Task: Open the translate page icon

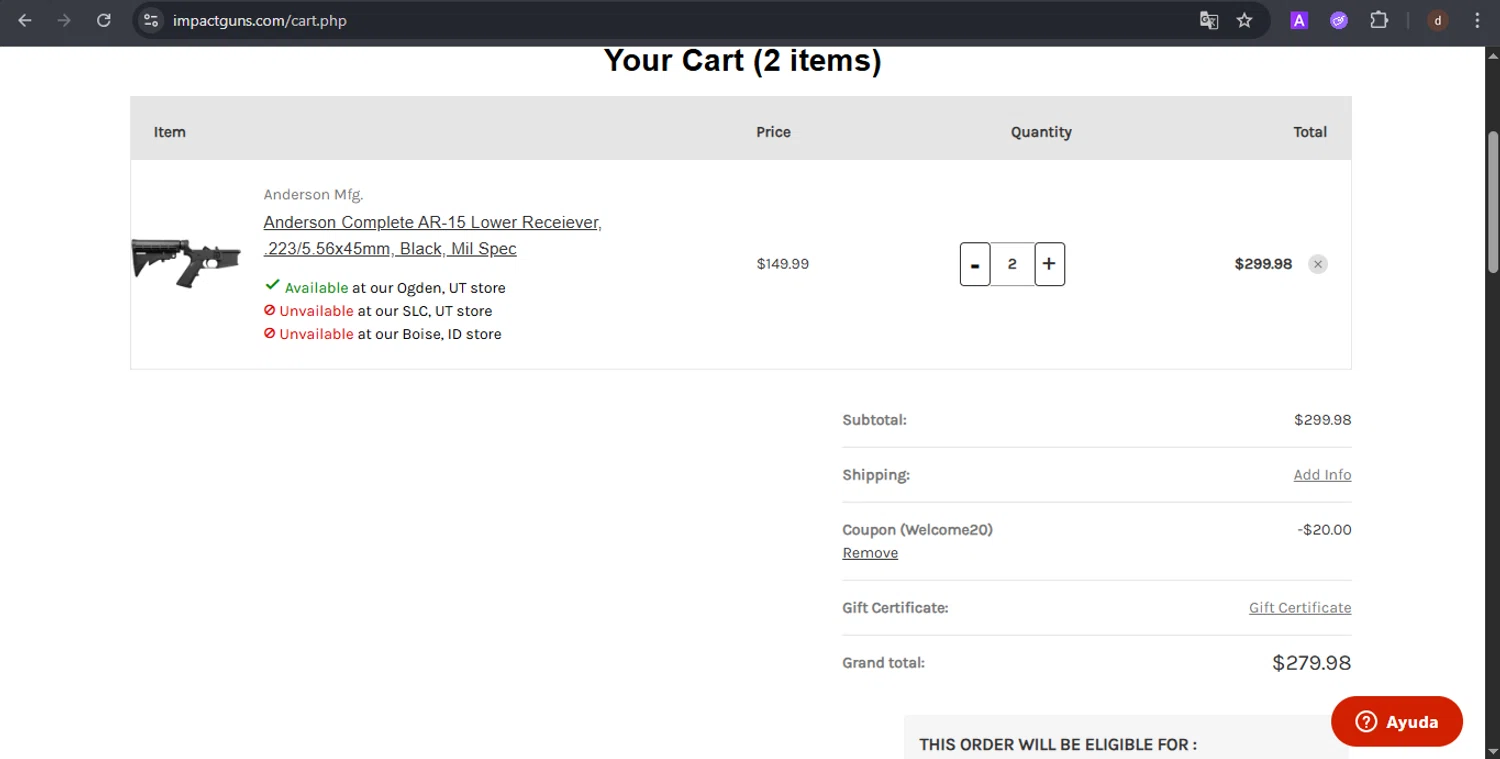Action: tap(1209, 20)
